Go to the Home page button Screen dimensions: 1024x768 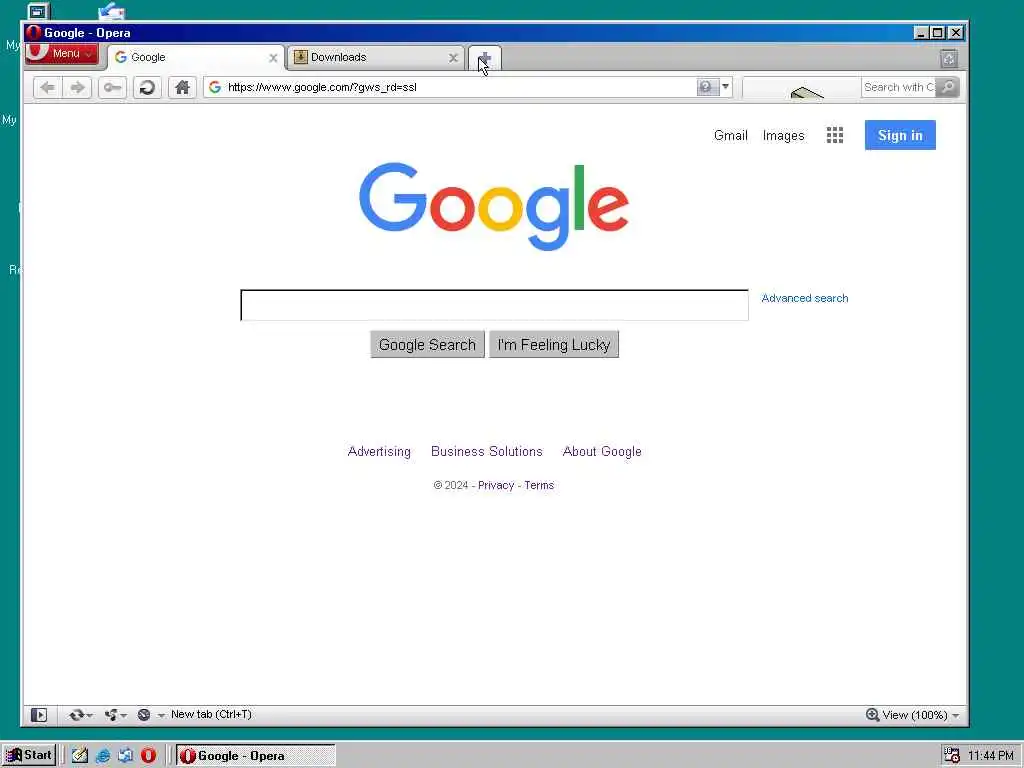[x=182, y=87]
